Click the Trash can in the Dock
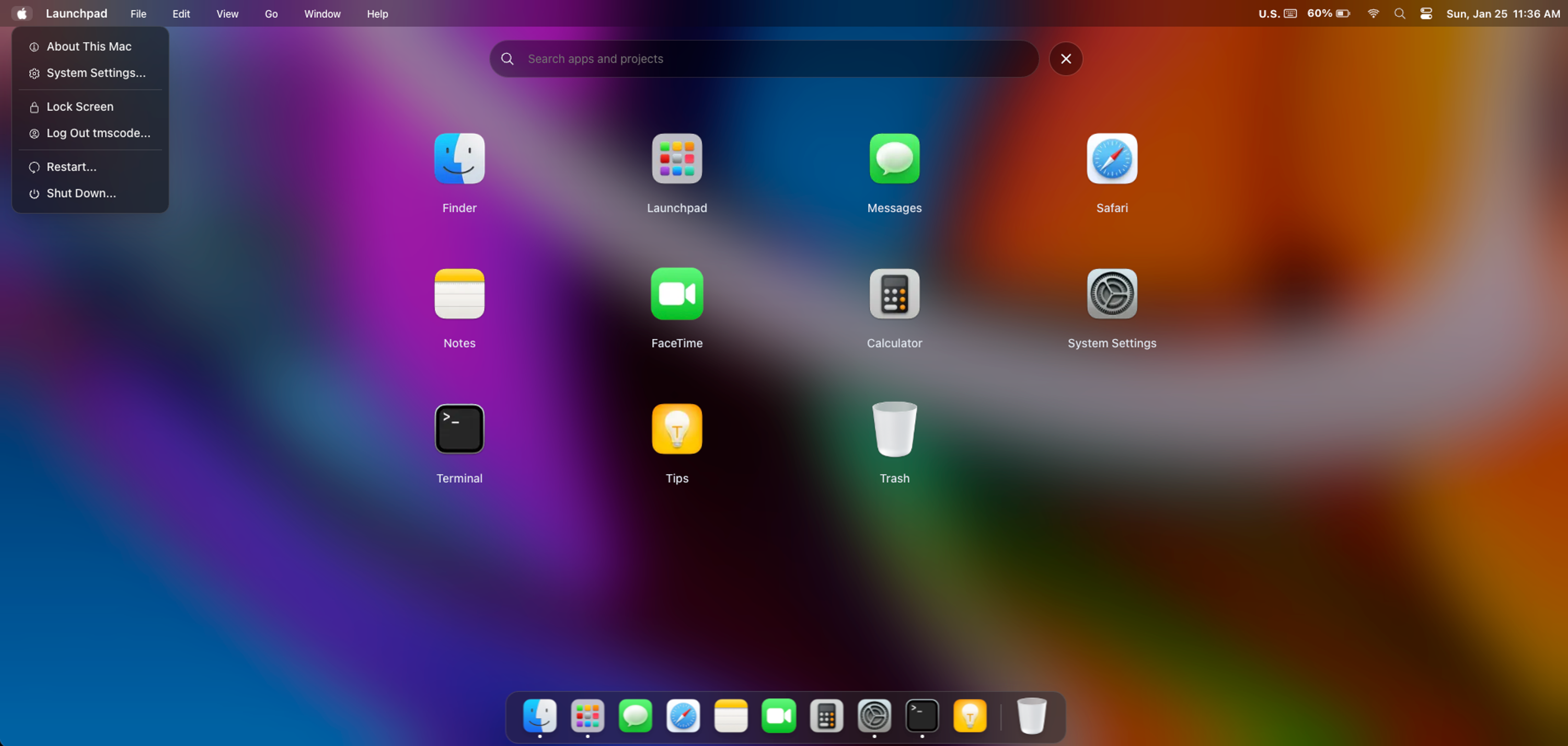 pyautogui.click(x=1031, y=715)
